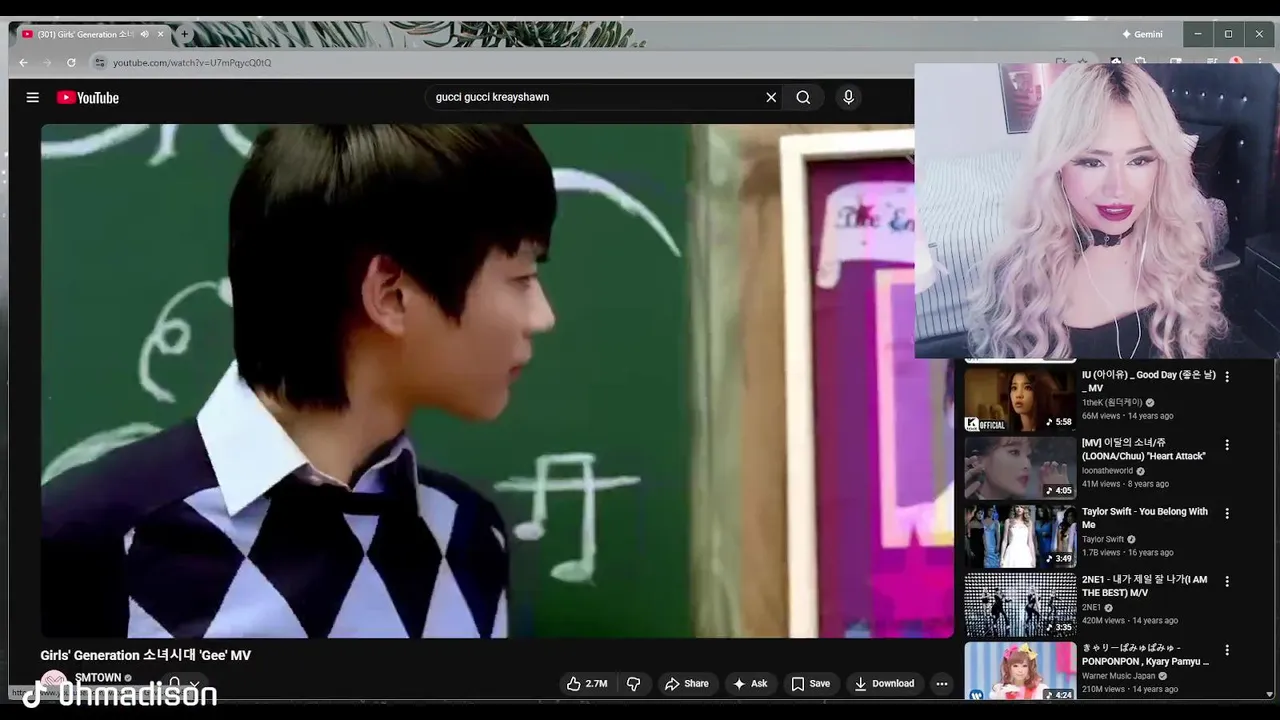Image resolution: width=1280 pixels, height=720 pixels.
Task: Open Taylor Swift You Belong With Me thumbnail
Action: pyautogui.click(x=1020, y=535)
